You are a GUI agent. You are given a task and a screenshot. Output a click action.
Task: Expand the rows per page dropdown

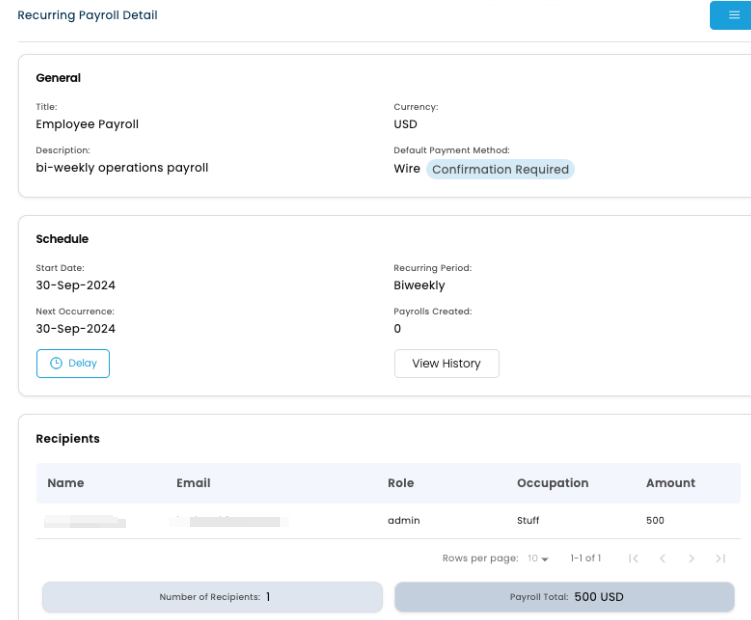[539, 558]
